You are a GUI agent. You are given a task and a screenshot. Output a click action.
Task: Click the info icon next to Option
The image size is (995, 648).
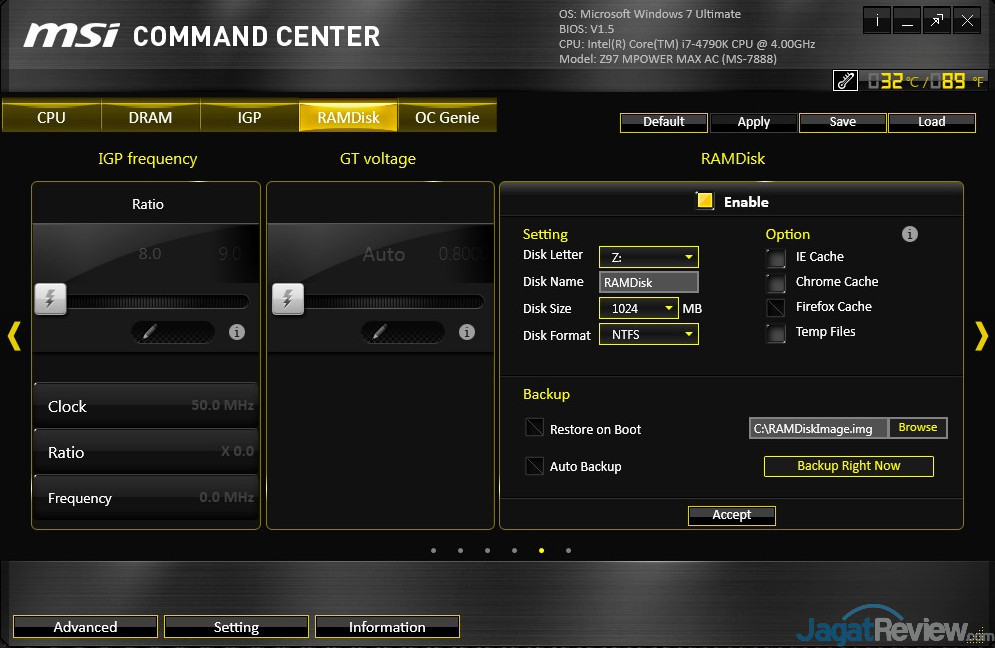pyautogui.click(x=909, y=234)
